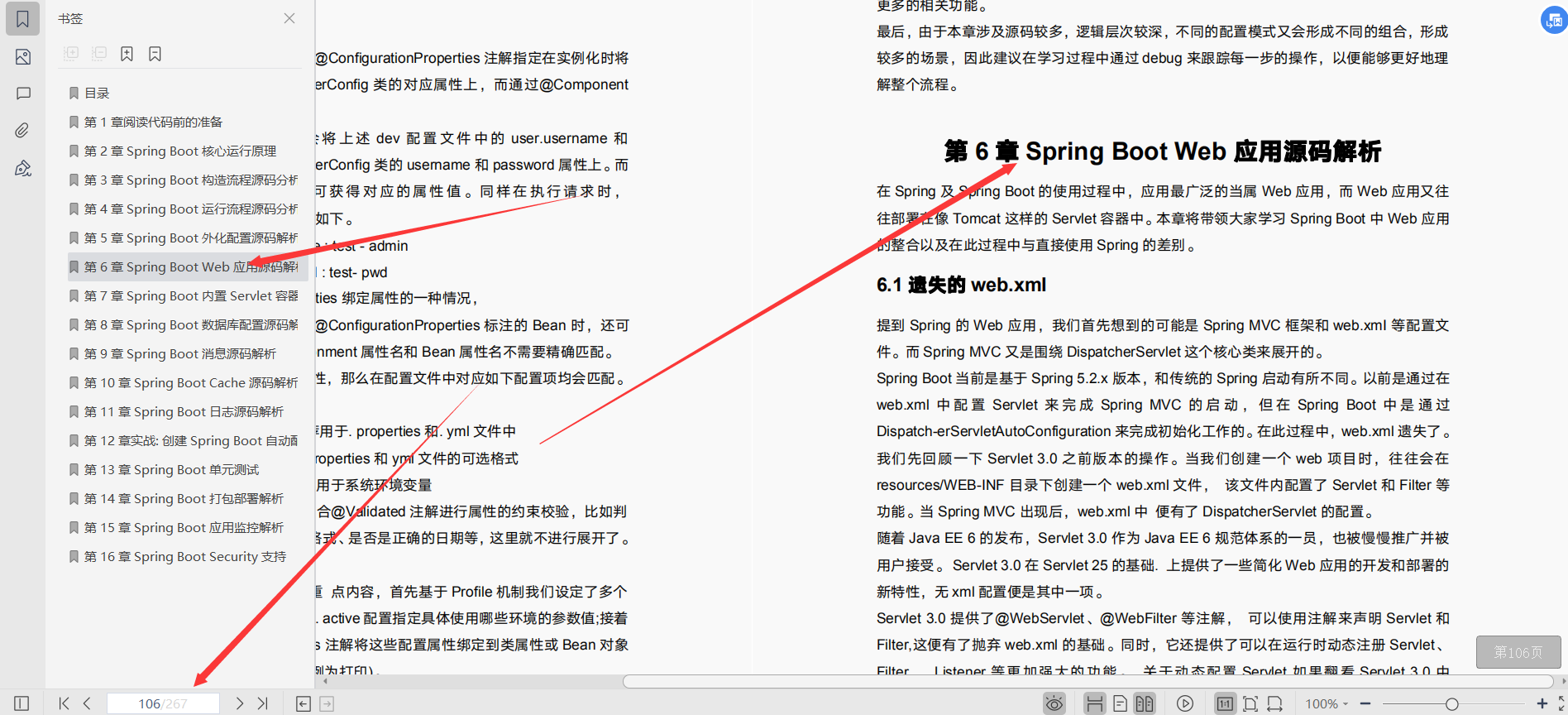
Task: Go to the last page
Action: [263, 703]
